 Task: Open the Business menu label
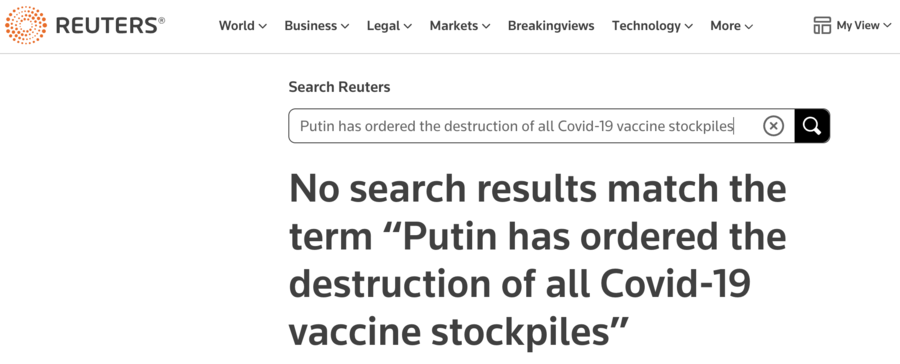pyautogui.click(x=311, y=26)
